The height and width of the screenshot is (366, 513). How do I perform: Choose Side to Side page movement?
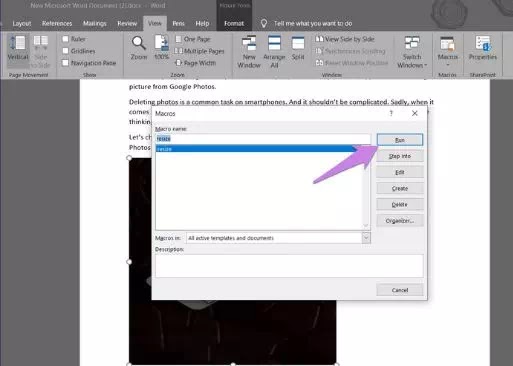[x=41, y=51]
